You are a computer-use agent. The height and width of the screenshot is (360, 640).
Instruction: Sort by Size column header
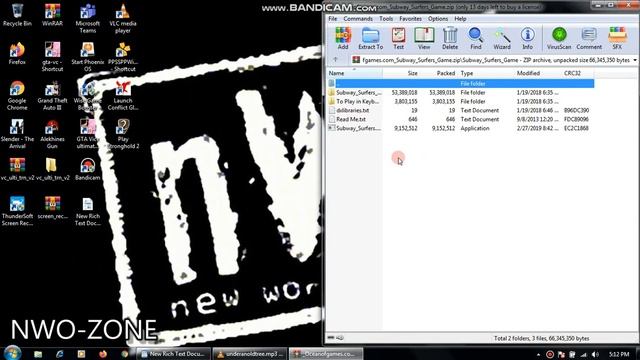click(401, 73)
